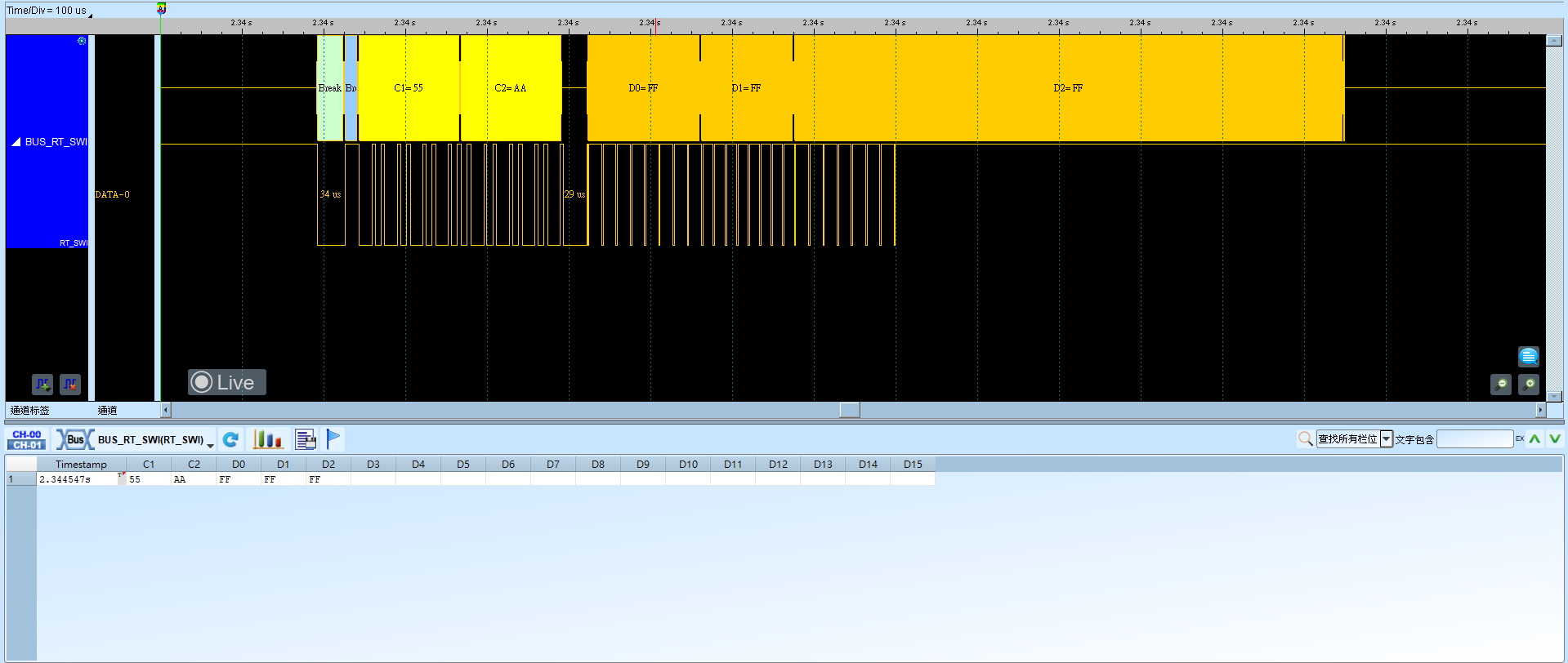Click the Bus decode icon

pos(74,439)
